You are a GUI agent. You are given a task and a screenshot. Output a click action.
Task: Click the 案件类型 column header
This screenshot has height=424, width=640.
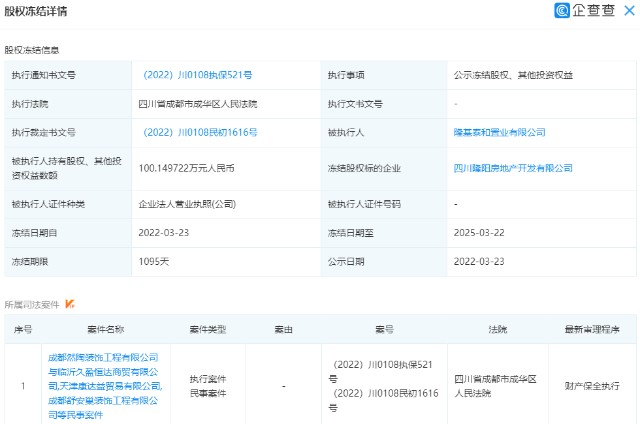pyautogui.click(x=208, y=329)
